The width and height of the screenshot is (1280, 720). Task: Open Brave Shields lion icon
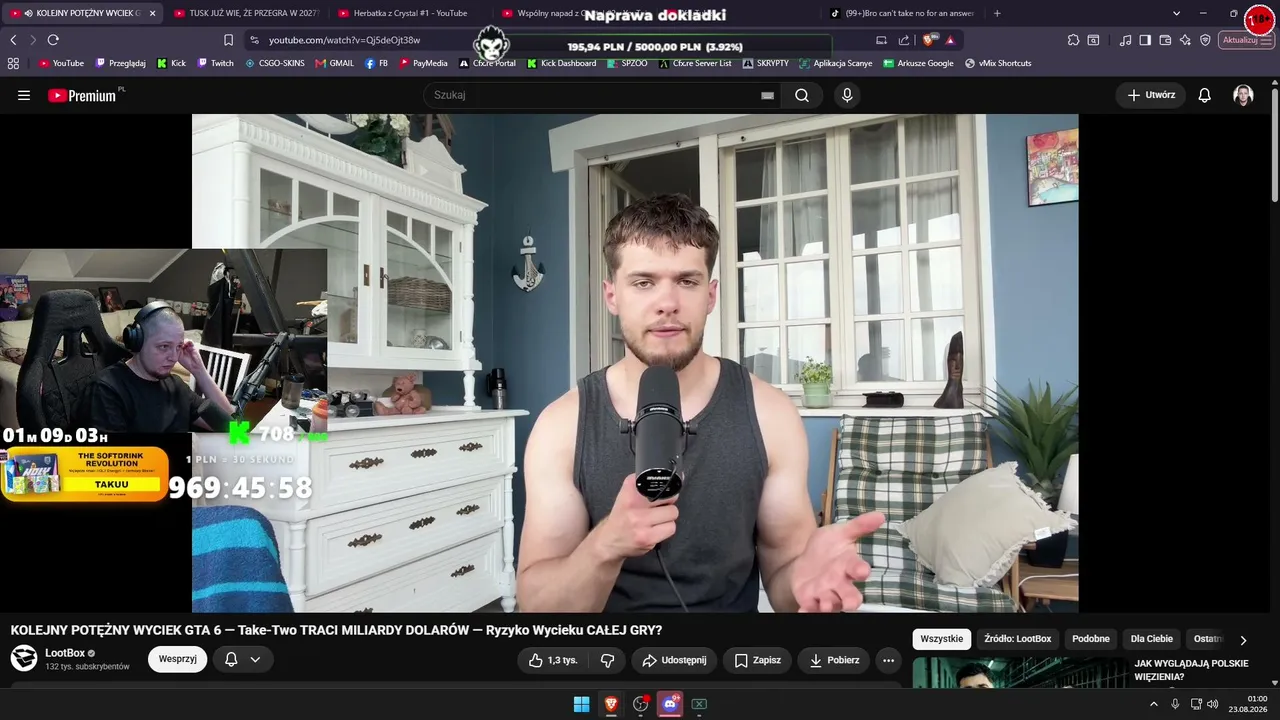pyautogui.click(x=931, y=40)
